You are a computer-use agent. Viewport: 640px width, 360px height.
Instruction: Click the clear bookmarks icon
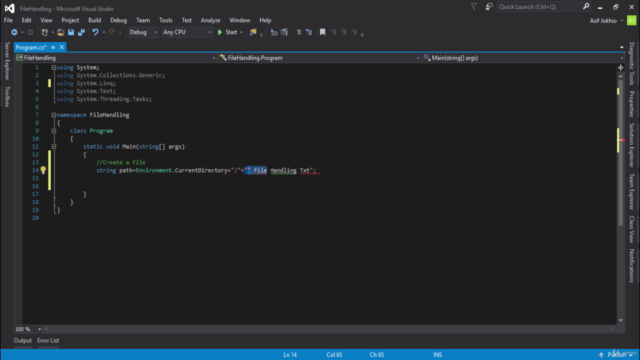pos(354,32)
